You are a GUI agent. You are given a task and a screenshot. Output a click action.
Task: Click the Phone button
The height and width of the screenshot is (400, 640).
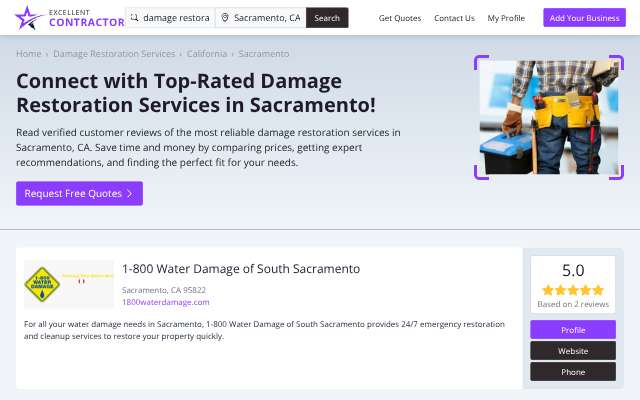573,372
